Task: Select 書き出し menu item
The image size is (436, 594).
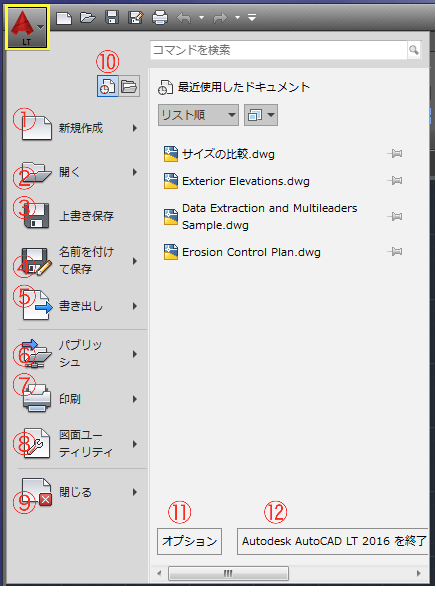Action: [x=80, y=306]
